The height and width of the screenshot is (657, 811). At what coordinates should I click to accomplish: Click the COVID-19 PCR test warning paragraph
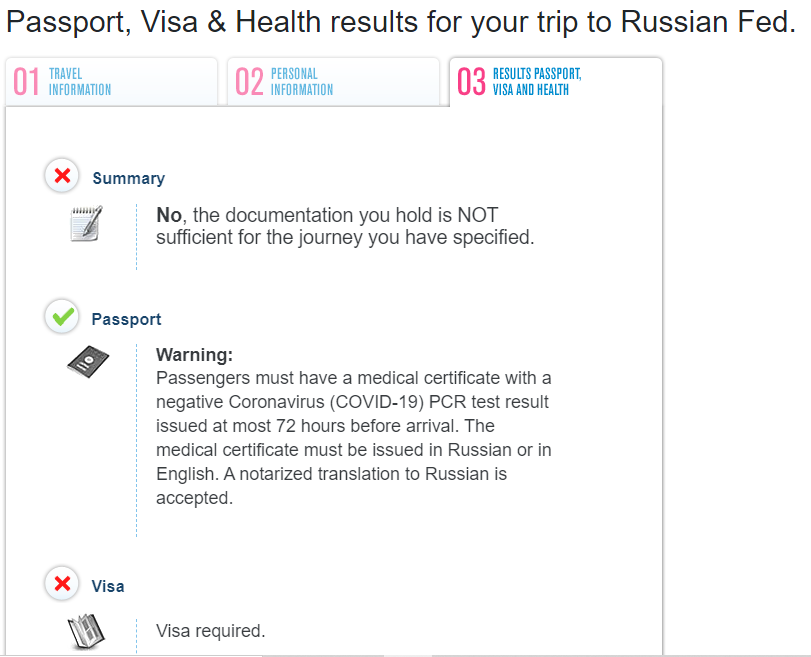[x=354, y=438]
